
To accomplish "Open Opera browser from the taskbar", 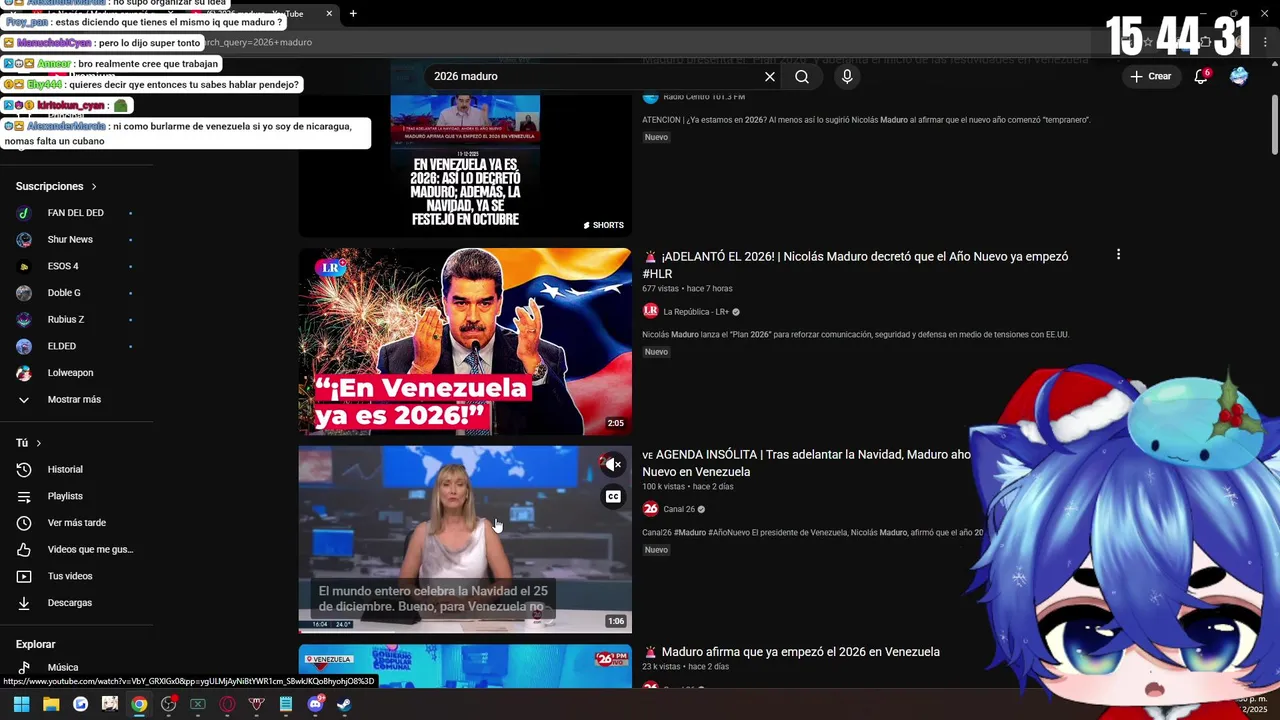I will (227, 704).
